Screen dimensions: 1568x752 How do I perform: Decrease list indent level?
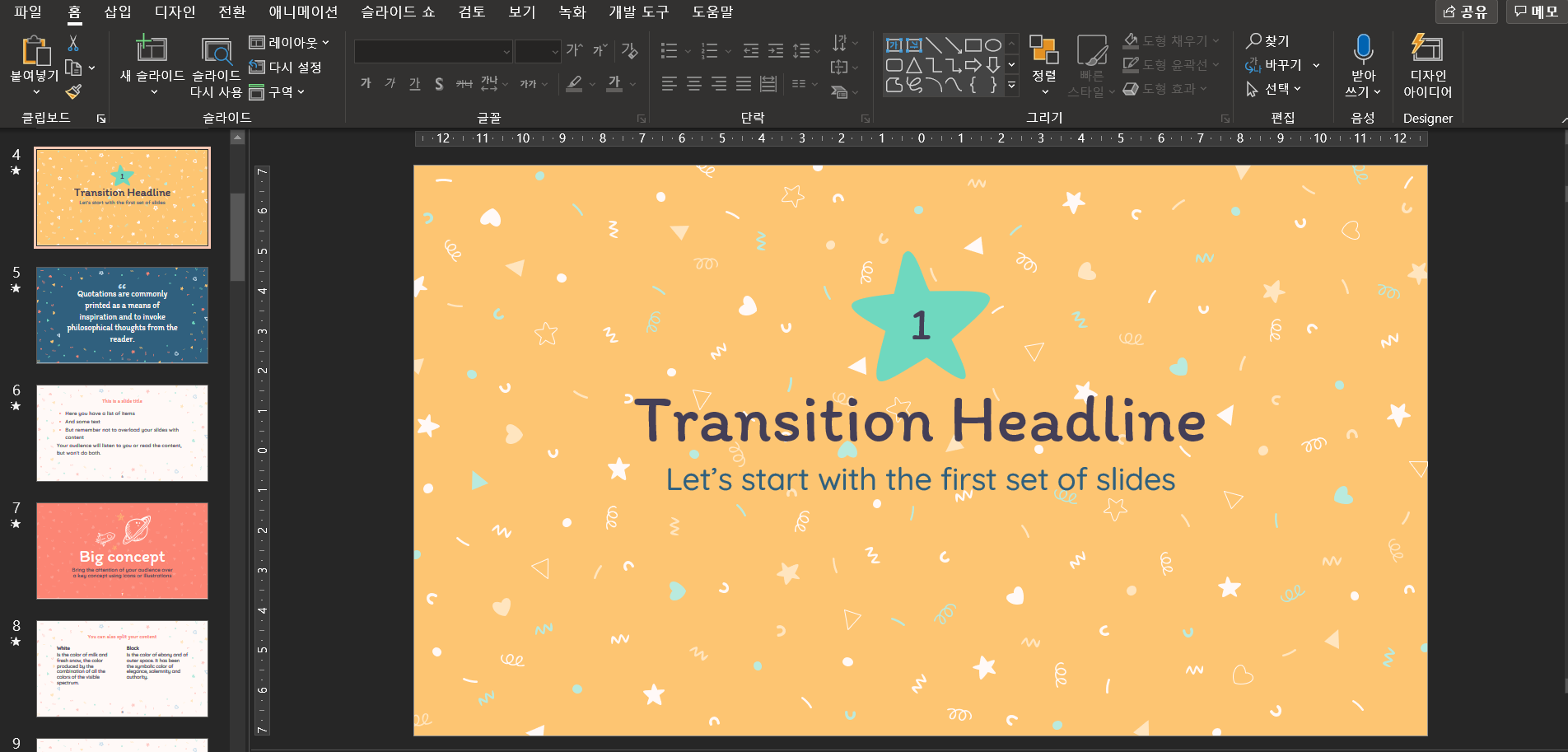pos(751,50)
